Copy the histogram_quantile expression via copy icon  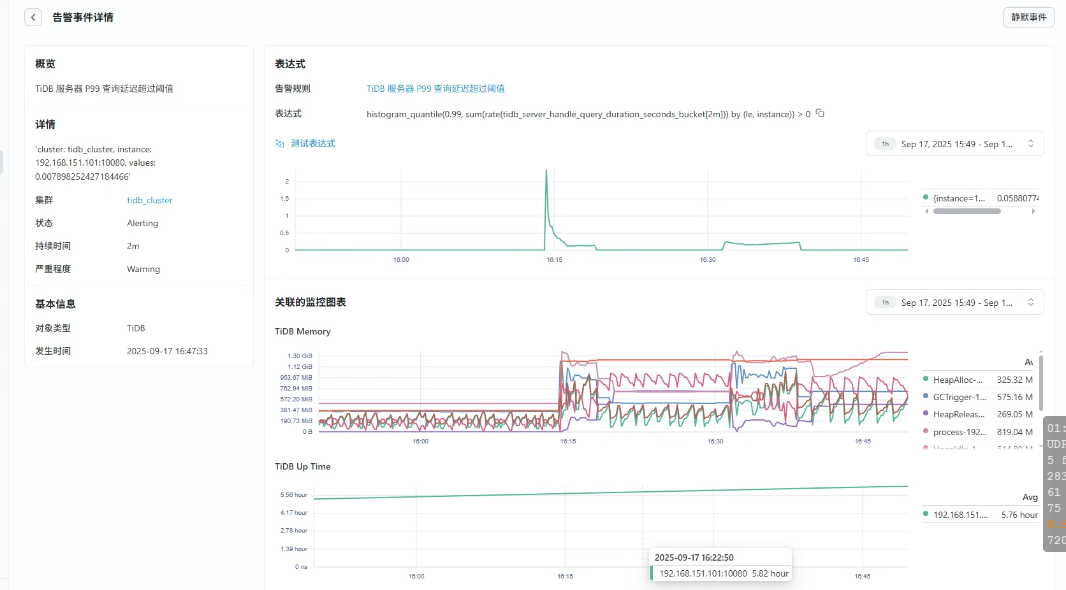[820, 113]
